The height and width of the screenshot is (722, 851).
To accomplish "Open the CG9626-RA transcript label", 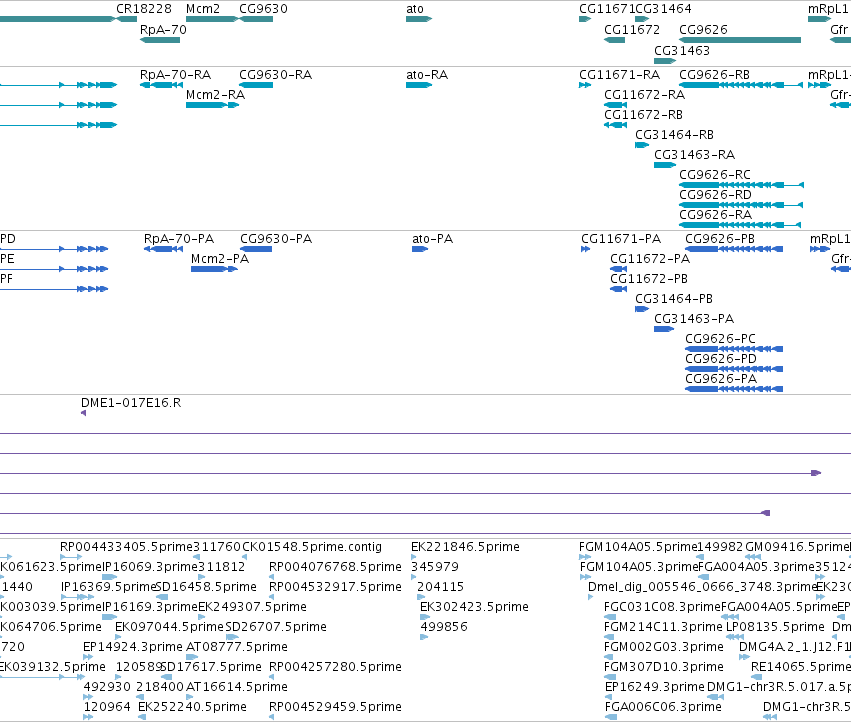I will pyautogui.click(x=715, y=215).
